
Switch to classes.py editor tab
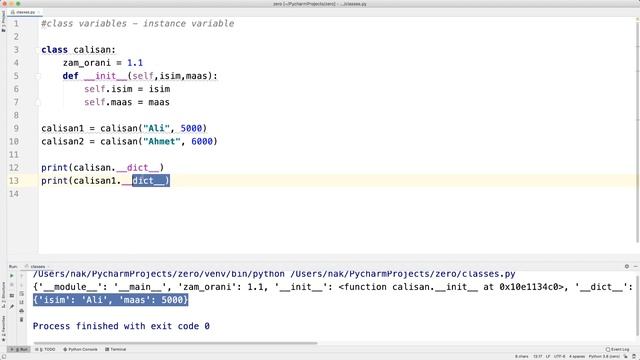pyautogui.click(x=25, y=12)
